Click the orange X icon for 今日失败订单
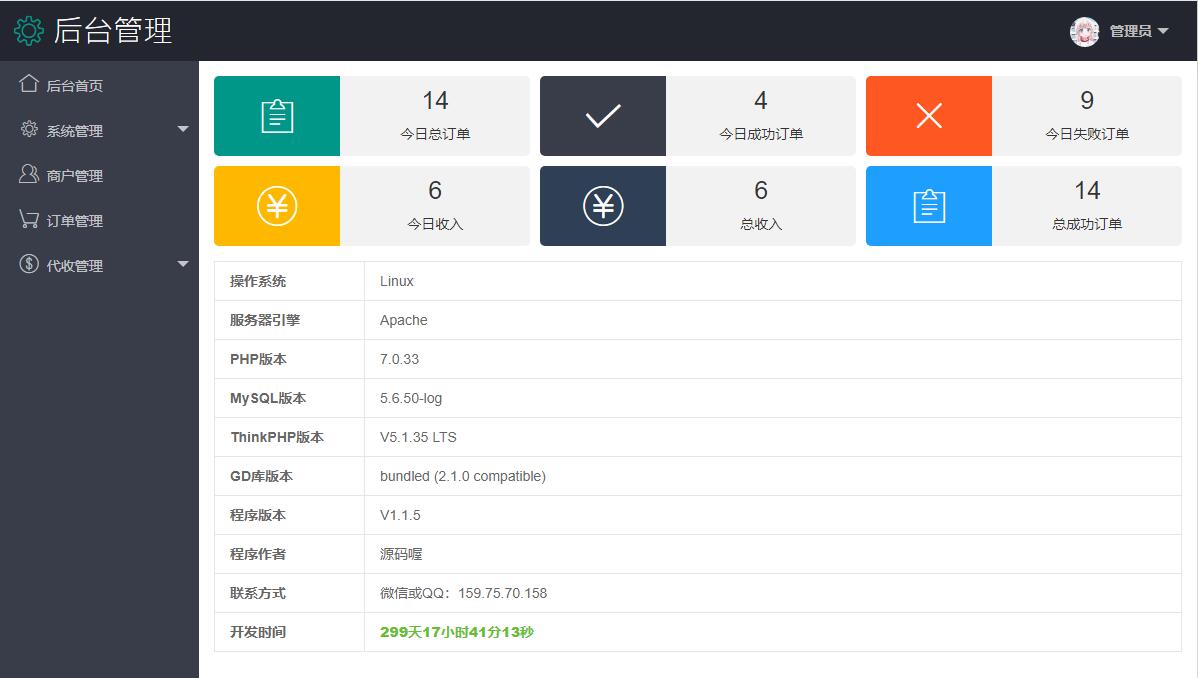Image resolution: width=1198 pixels, height=678 pixels. point(929,116)
